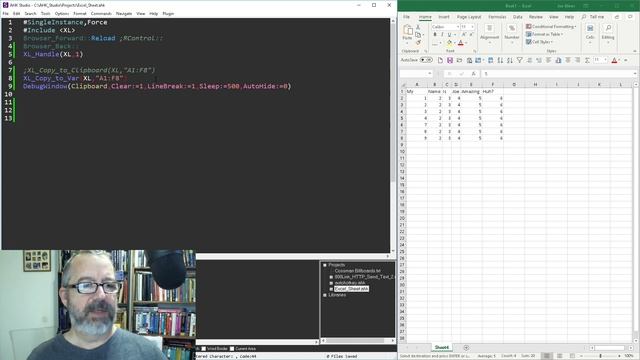Screen dimensions: 640x360
Task: Open the Navigate menu in AHK Studio
Action: pos(124,13)
